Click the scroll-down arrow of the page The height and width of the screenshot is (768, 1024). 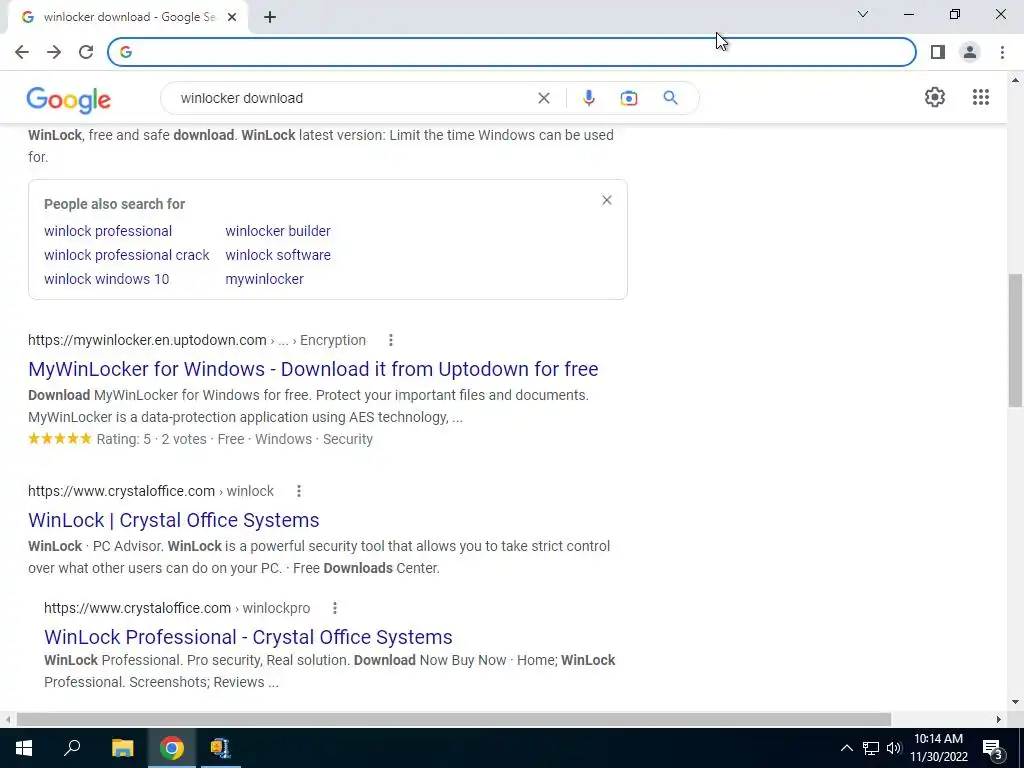(1016, 703)
